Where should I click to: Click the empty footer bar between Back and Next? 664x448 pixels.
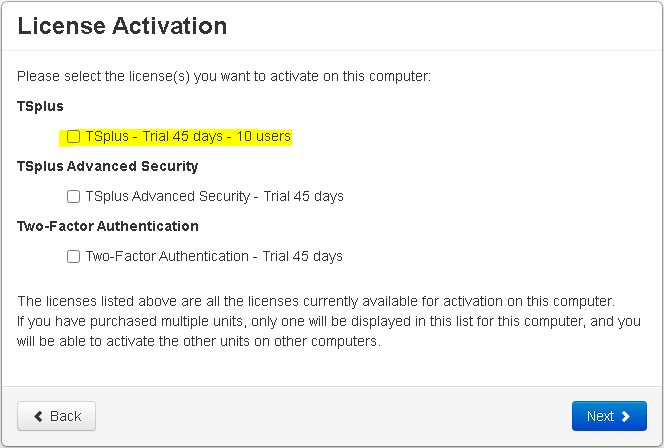click(x=330, y=416)
